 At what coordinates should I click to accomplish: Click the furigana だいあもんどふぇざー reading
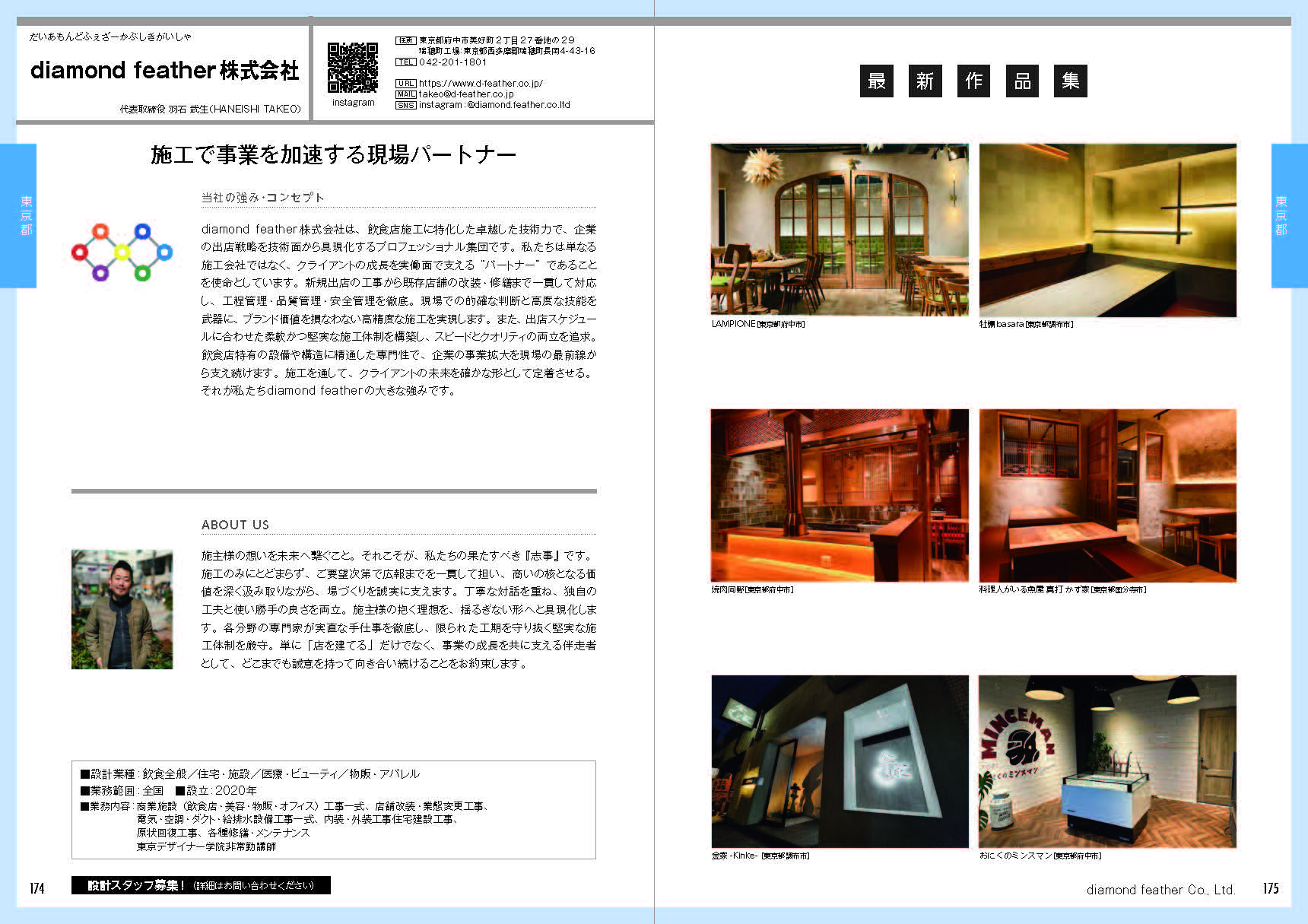click(x=110, y=37)
